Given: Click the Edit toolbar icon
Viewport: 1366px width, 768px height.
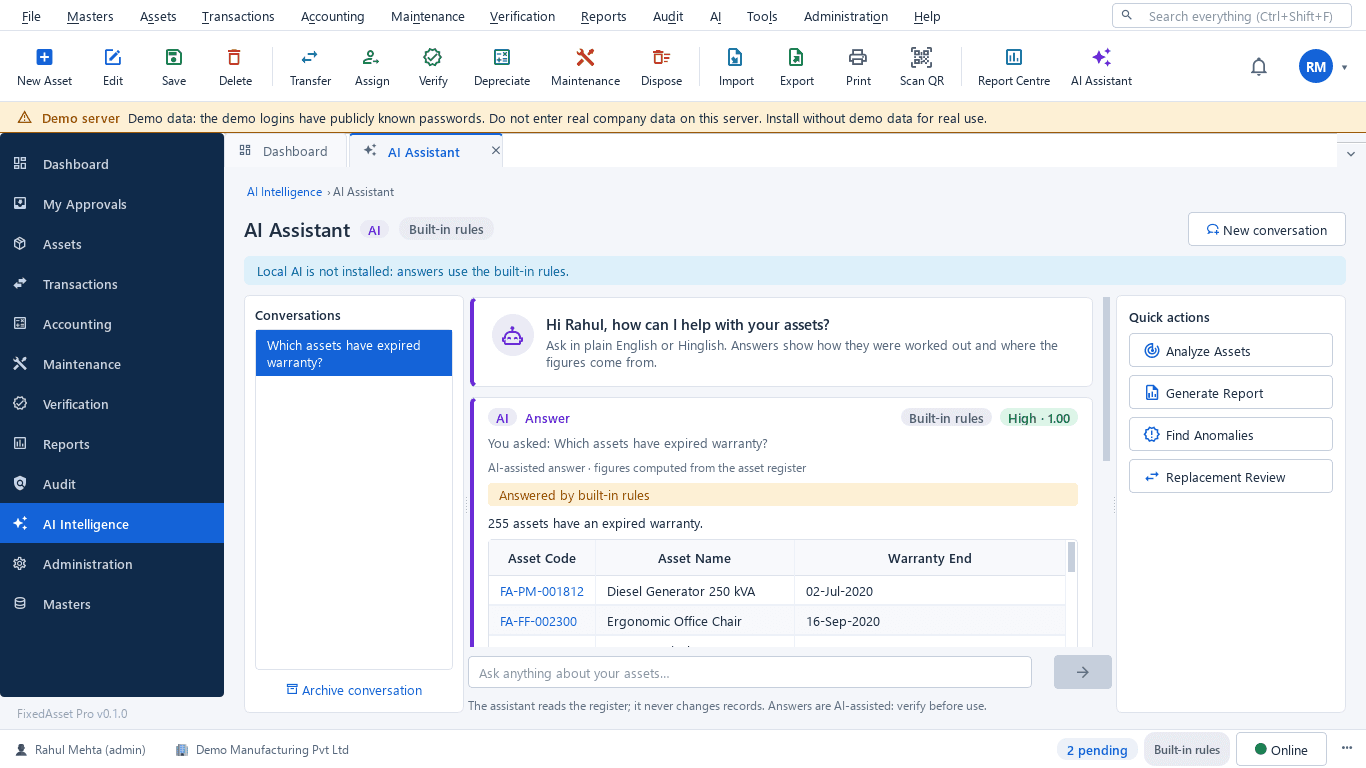Looking at the screenshot, I should pyautogui.click(x=113, y=68).
